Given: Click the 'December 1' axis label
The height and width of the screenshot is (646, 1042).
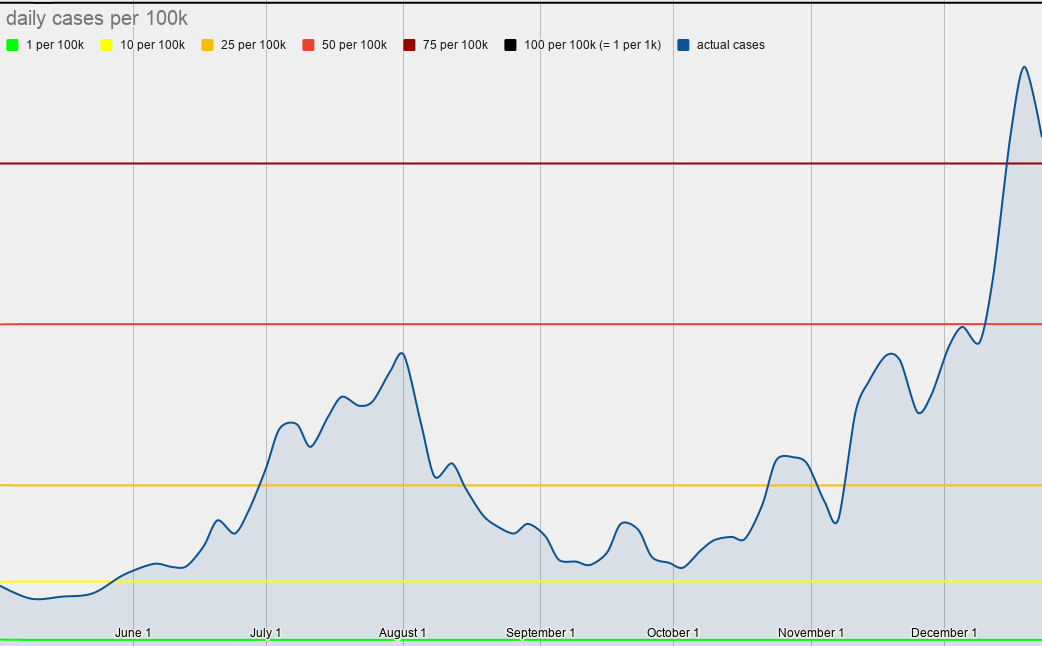Looking at the screenshot, I should [944, 633].
